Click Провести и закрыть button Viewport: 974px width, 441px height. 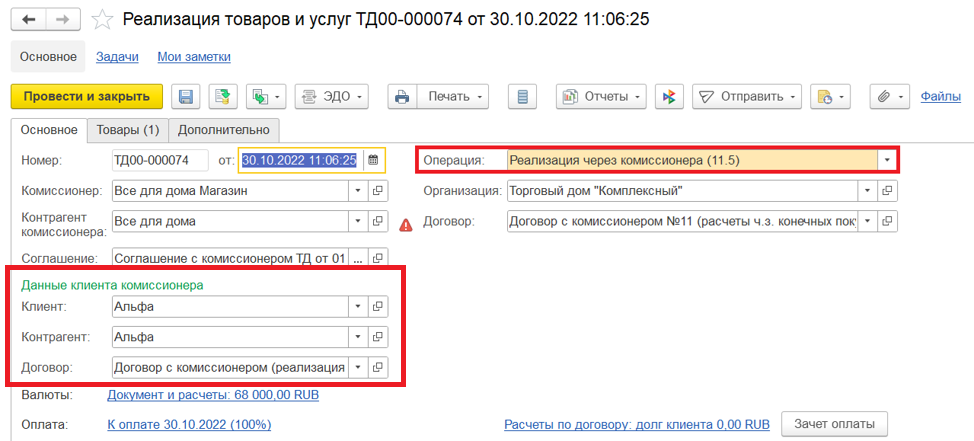[87, 96]
